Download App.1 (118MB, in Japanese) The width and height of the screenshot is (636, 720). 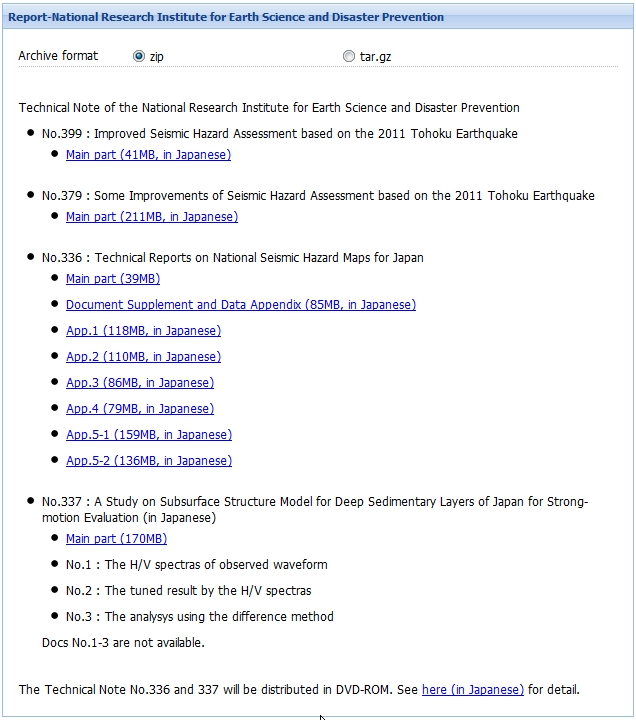coord(143,331)
